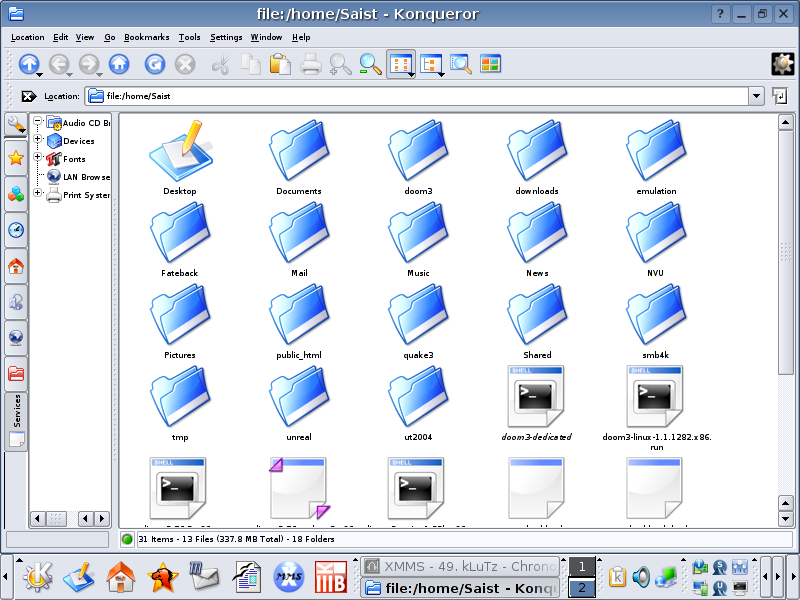Click the Paste clipboard icon

(x=281, y=64)
